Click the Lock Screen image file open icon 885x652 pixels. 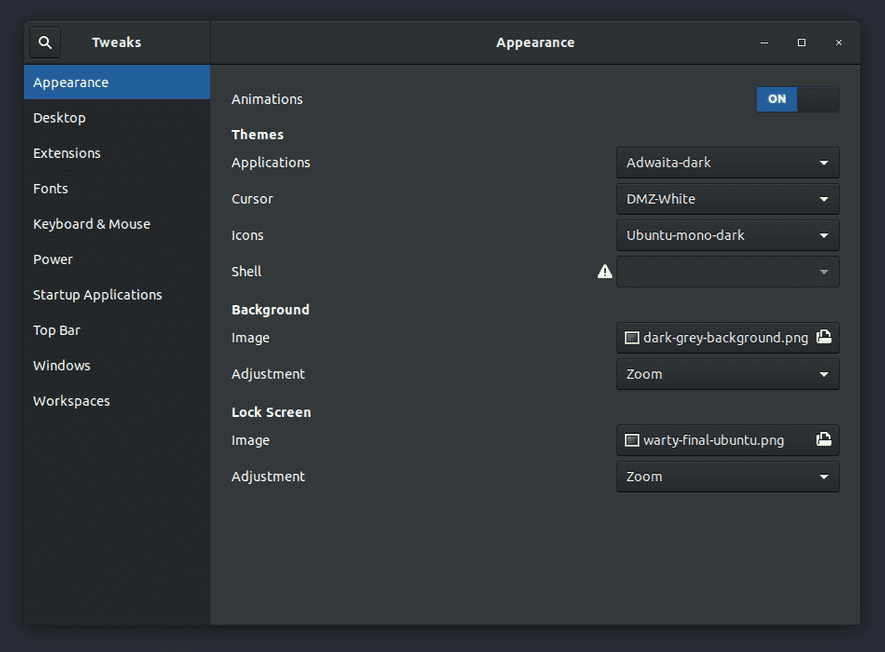[823, 440]
